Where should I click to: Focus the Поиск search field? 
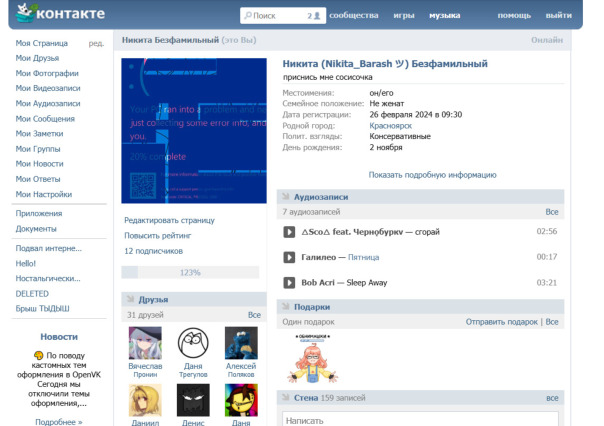tap(283, 15)
